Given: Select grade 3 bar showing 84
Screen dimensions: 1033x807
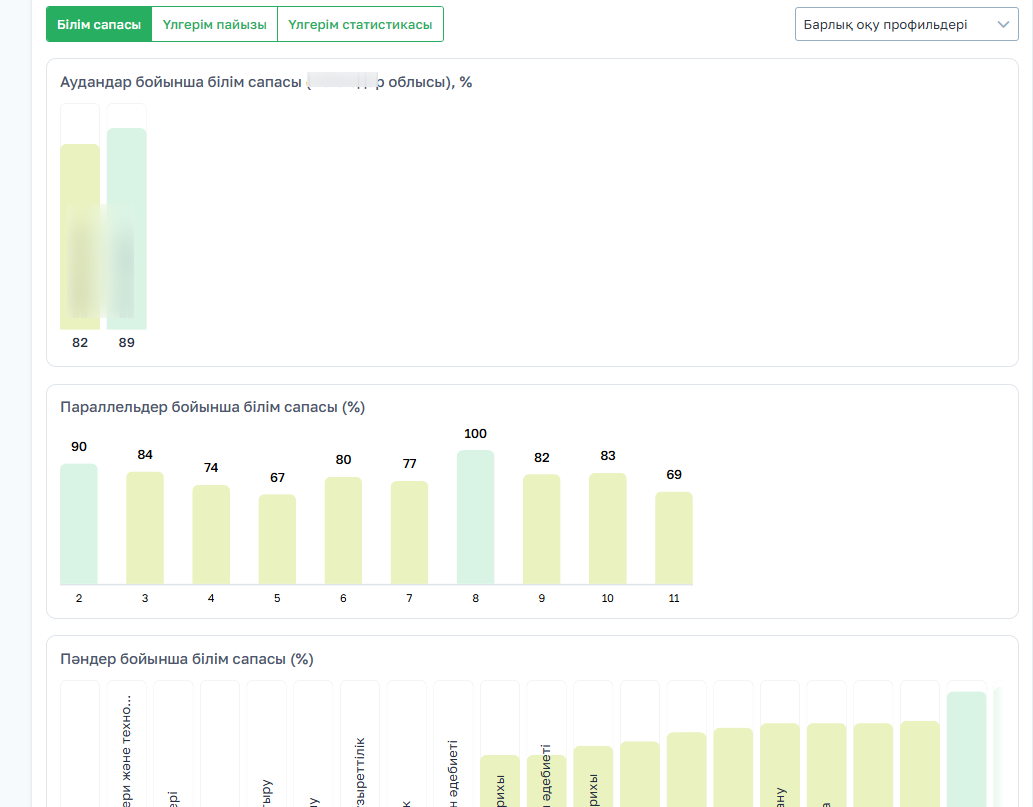Looking at the screenshot, I should point(145,528).
